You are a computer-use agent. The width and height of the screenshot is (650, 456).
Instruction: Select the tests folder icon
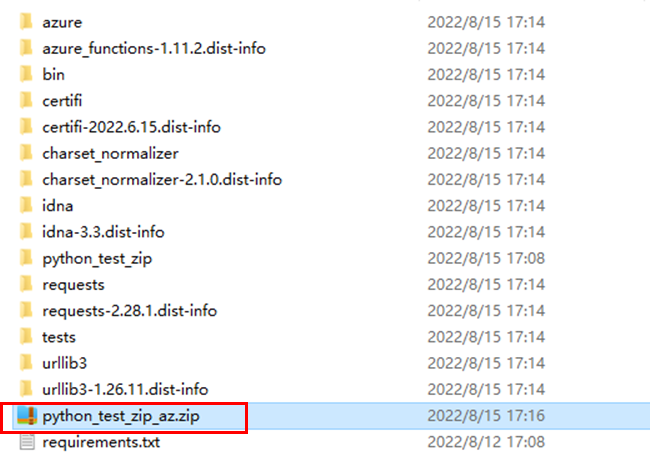[26, 336]
